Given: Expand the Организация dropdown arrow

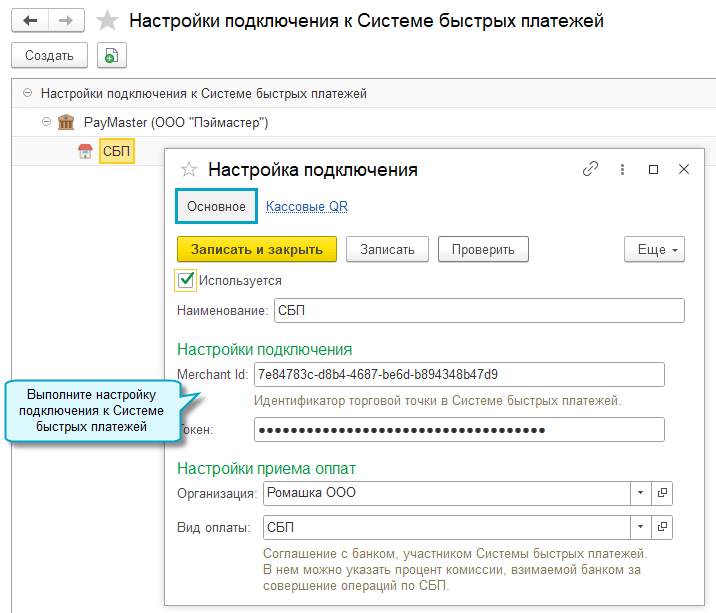Looking at the screenshot, I should pos(640,493).
